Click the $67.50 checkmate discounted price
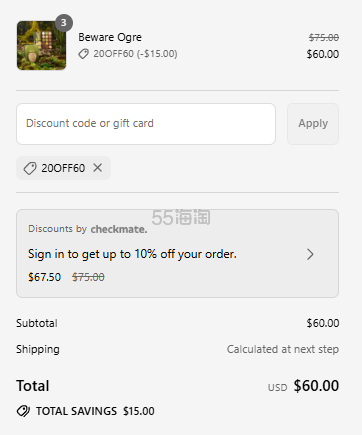Viewport: 362px width, 435px height. click(44, 277)
